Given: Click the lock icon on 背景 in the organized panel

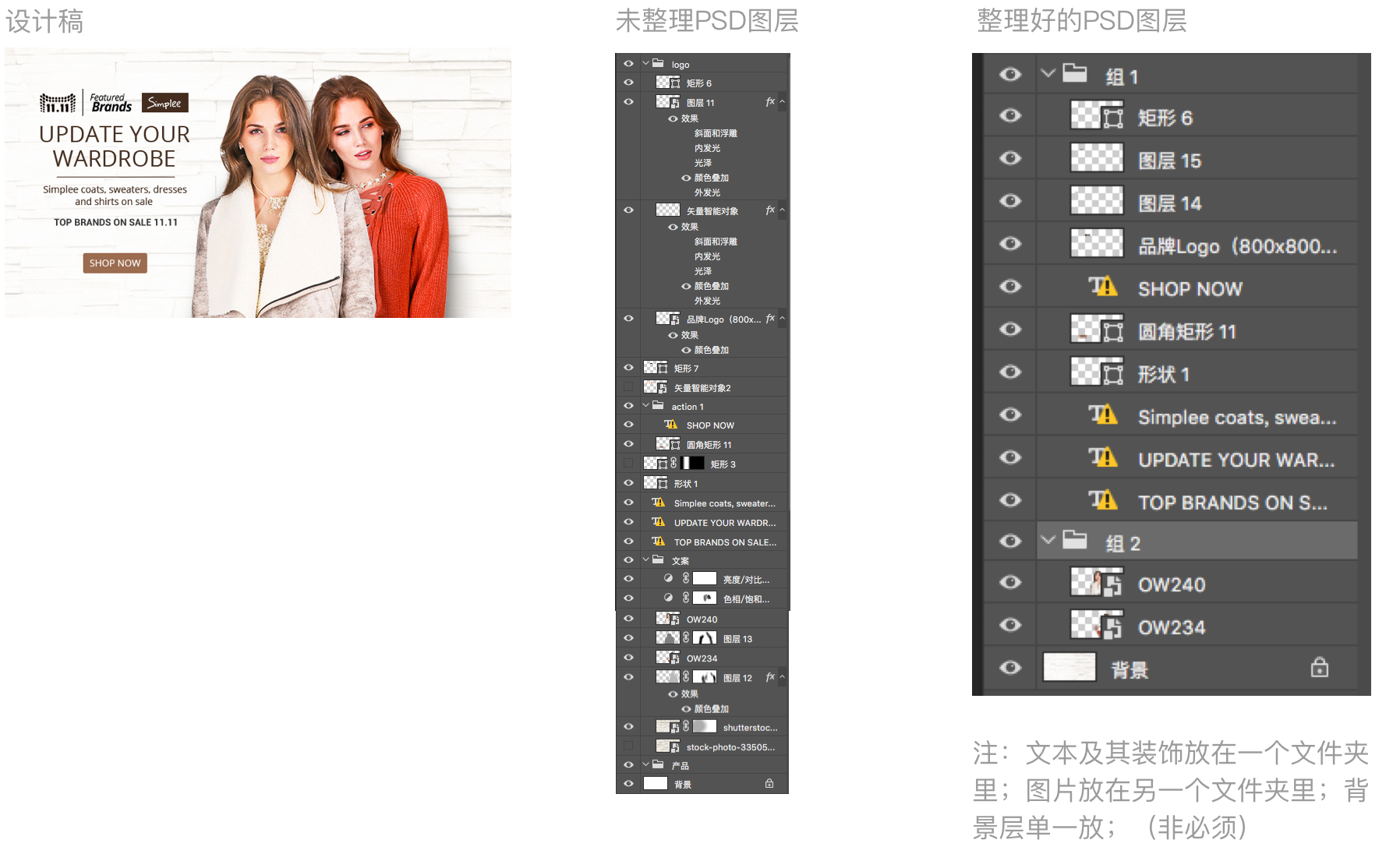Looking at the screenshot, I should (1320, 667).
